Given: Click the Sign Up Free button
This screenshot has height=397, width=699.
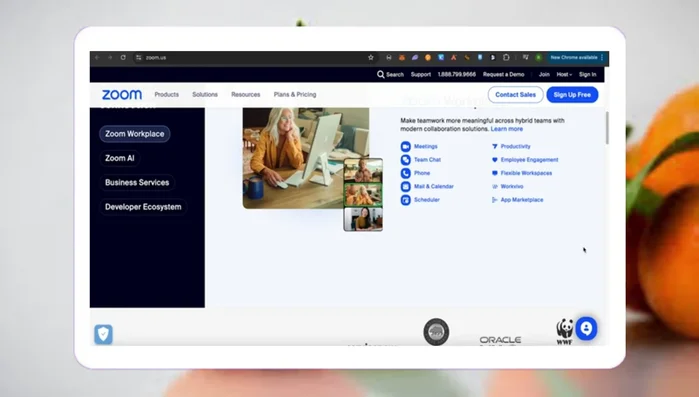Looking at the screenshot, I should pyautogui.click(x=572, y=94).
